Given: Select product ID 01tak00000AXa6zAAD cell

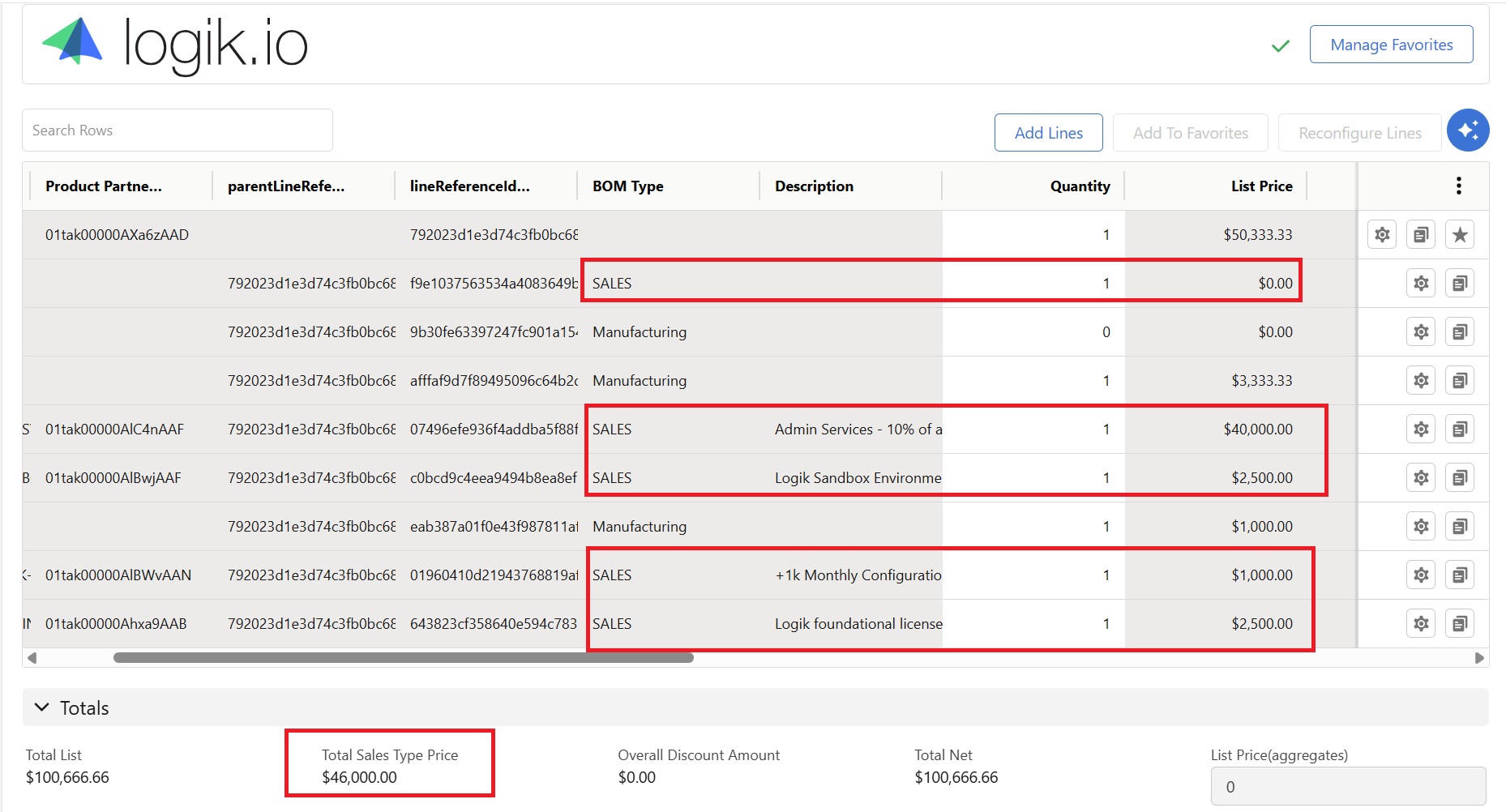Looking at the screenshot, I should pyautogui.click(x=117, y=235).
